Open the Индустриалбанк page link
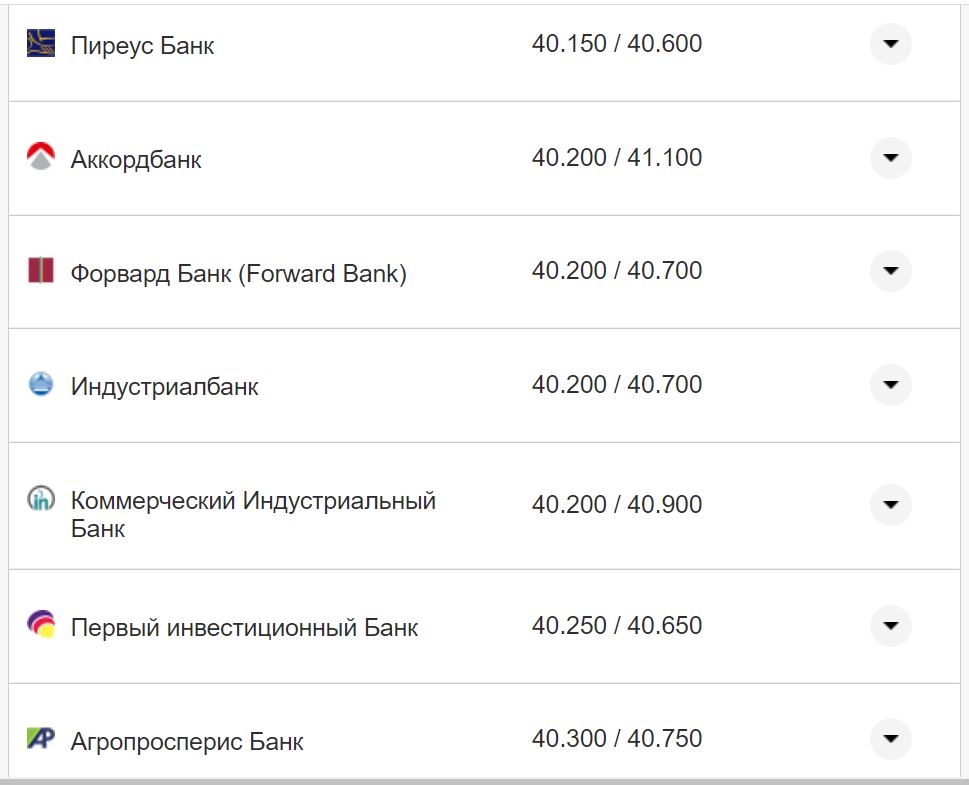969x785 pixels. [163, 386]
